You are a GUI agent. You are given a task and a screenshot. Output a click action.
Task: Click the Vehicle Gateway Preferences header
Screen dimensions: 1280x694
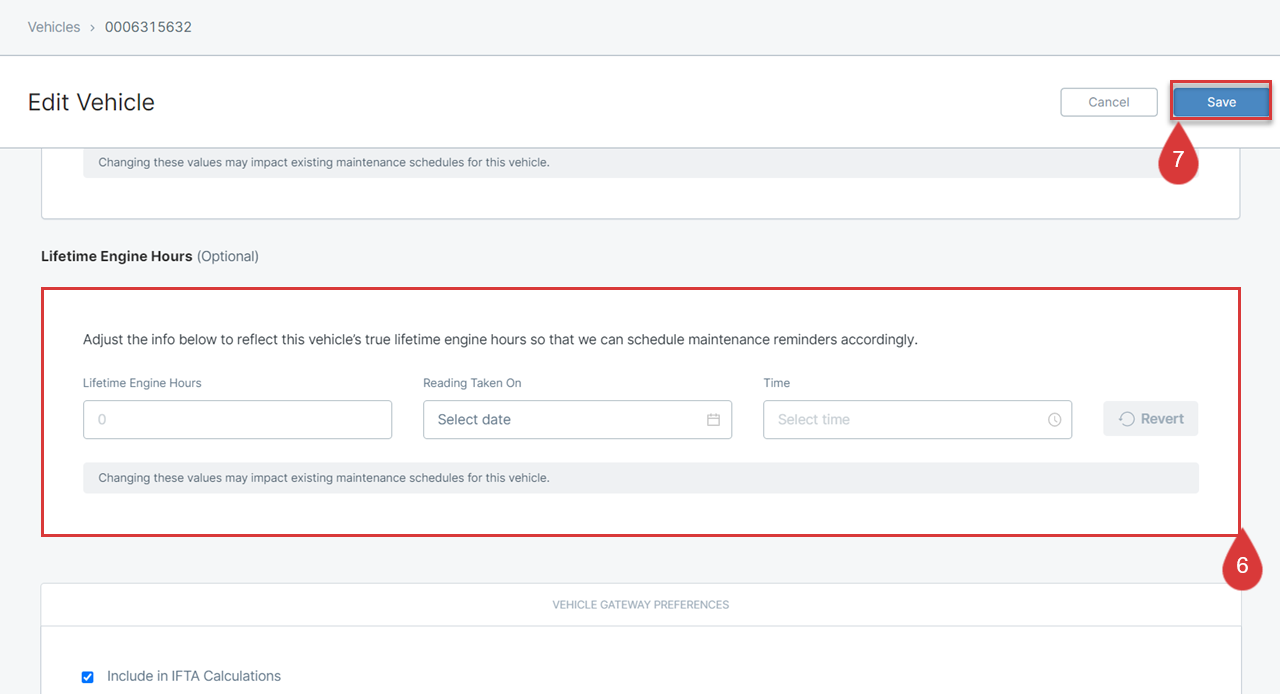tap(641, 605)
